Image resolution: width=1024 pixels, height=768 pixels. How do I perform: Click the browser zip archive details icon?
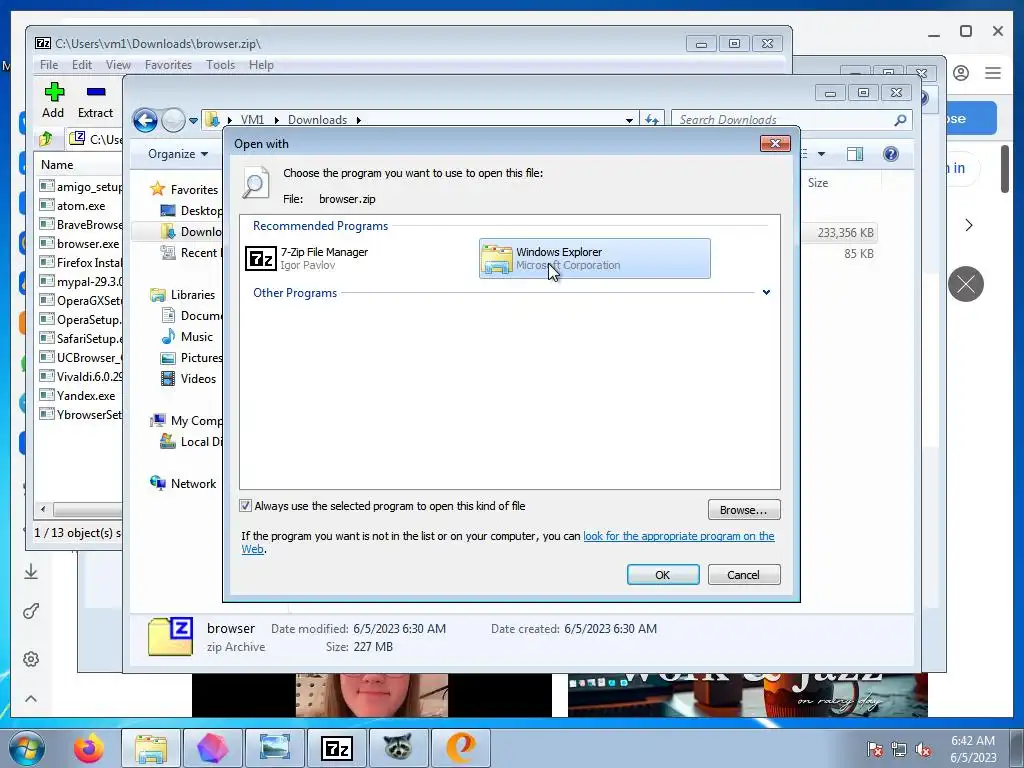coord(170,637)
